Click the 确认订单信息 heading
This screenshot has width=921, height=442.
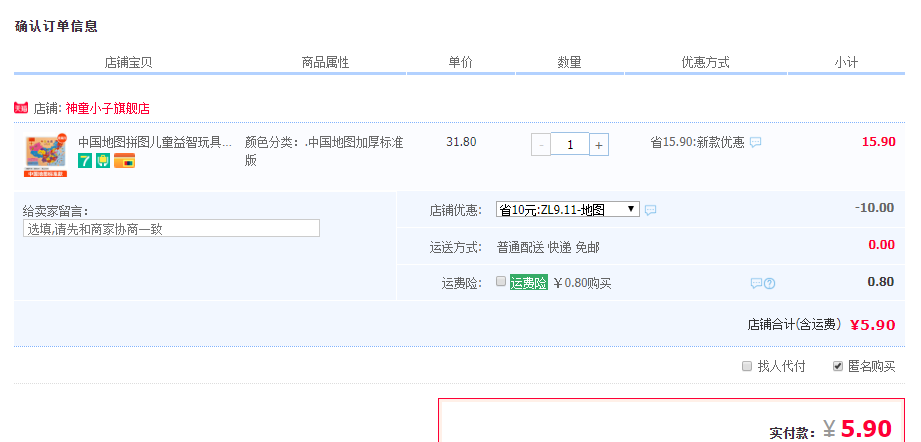coord(56,26)
